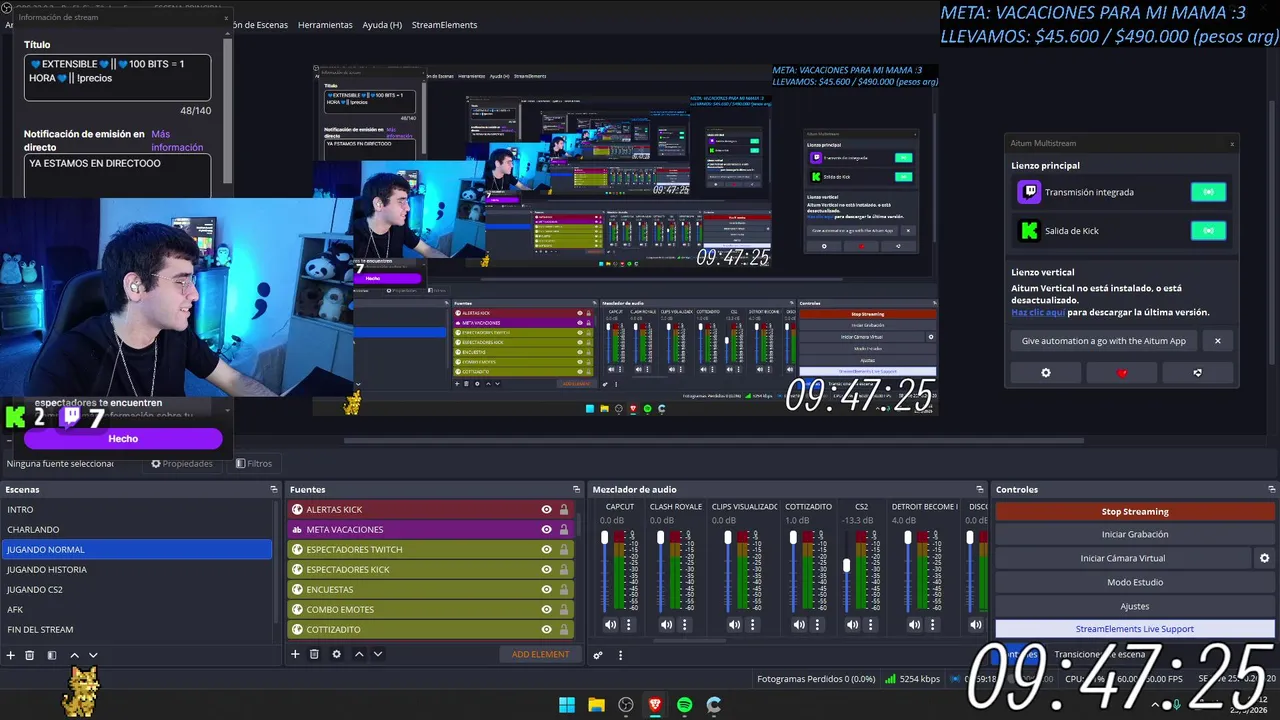1280x720 pixels.
Task: Move the selected scene up
Action: pyautogui.click(x=74, y=655)
